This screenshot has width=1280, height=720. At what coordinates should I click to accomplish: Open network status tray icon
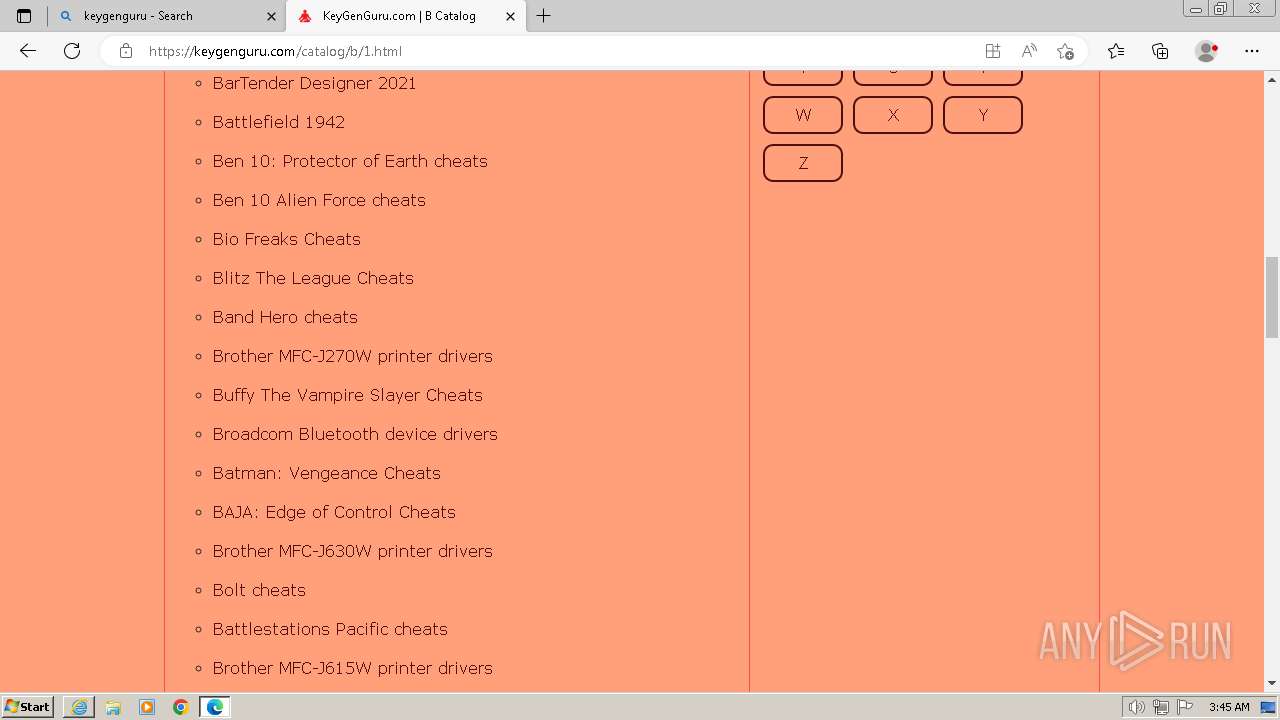(1161, 707)
